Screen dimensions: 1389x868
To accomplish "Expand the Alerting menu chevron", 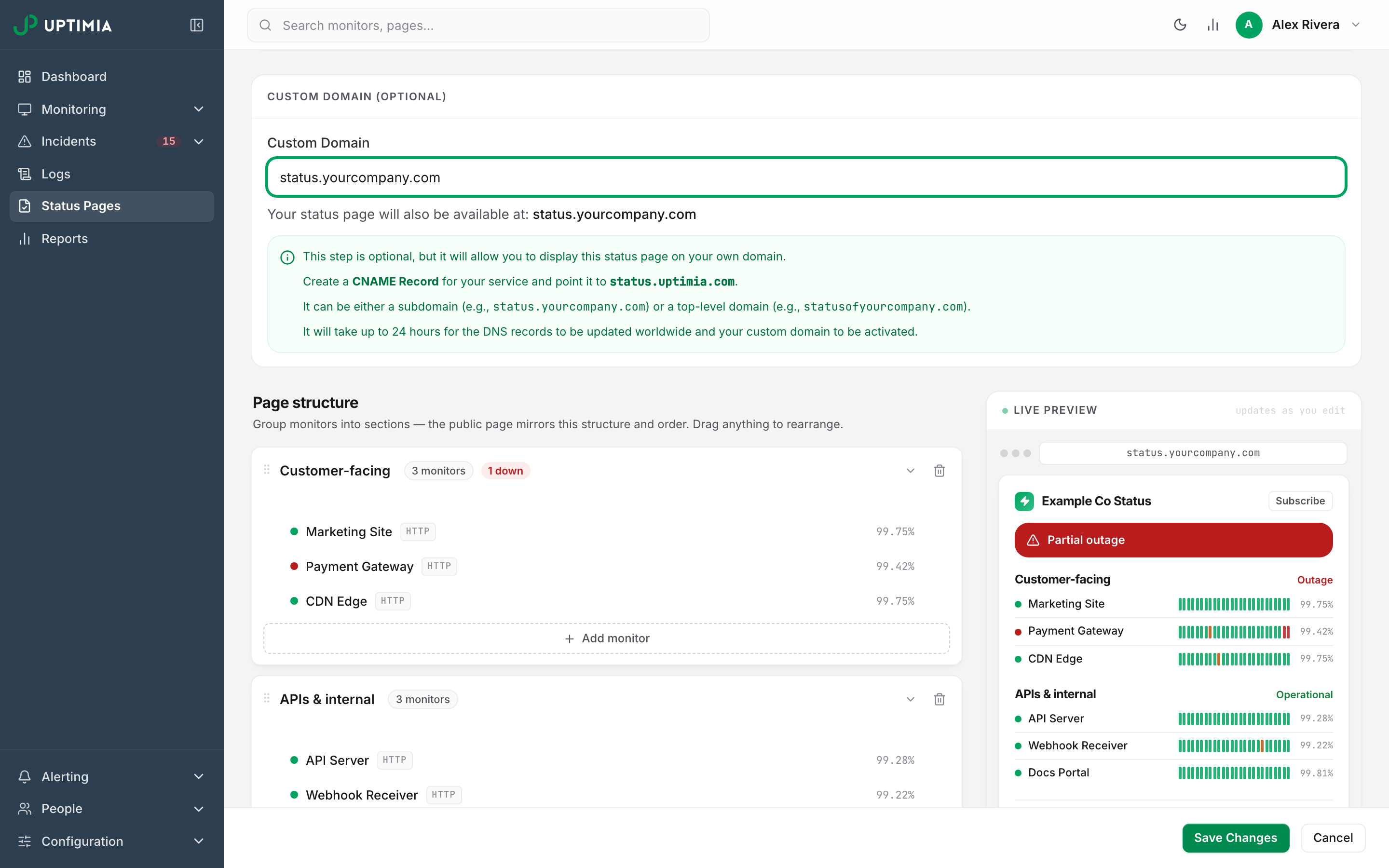I will click(x=199, y=776).
